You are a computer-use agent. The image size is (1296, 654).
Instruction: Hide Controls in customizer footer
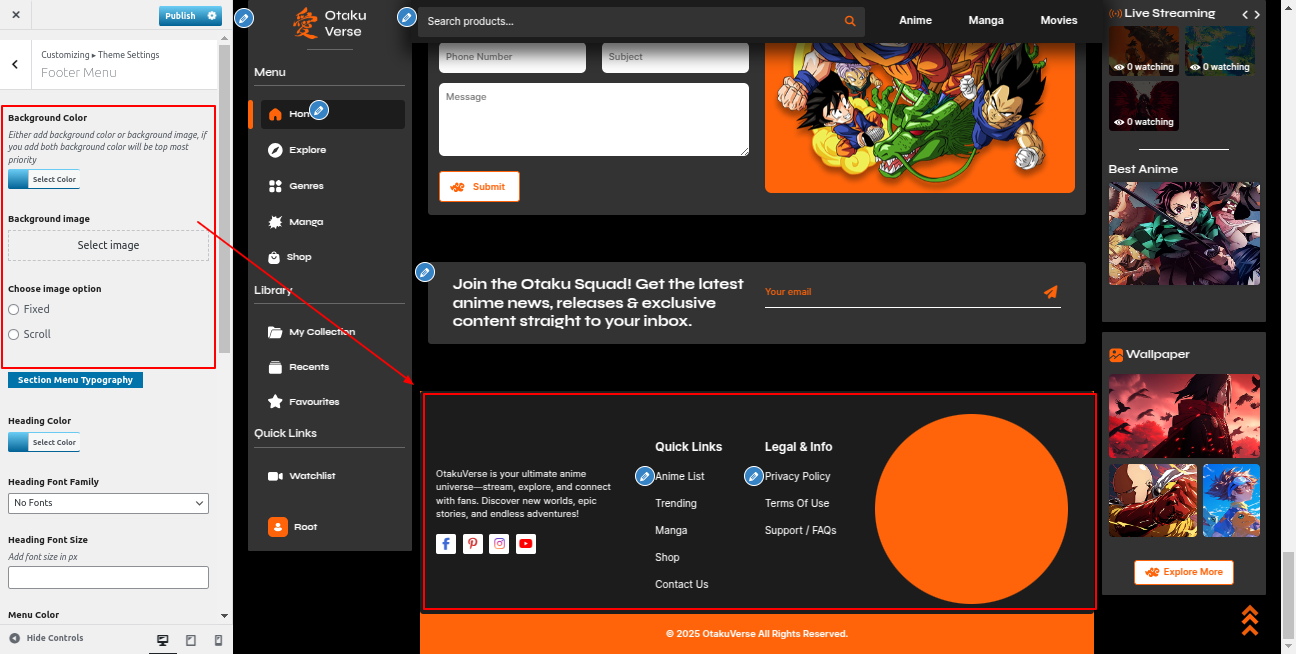click(x=46, y=638)
